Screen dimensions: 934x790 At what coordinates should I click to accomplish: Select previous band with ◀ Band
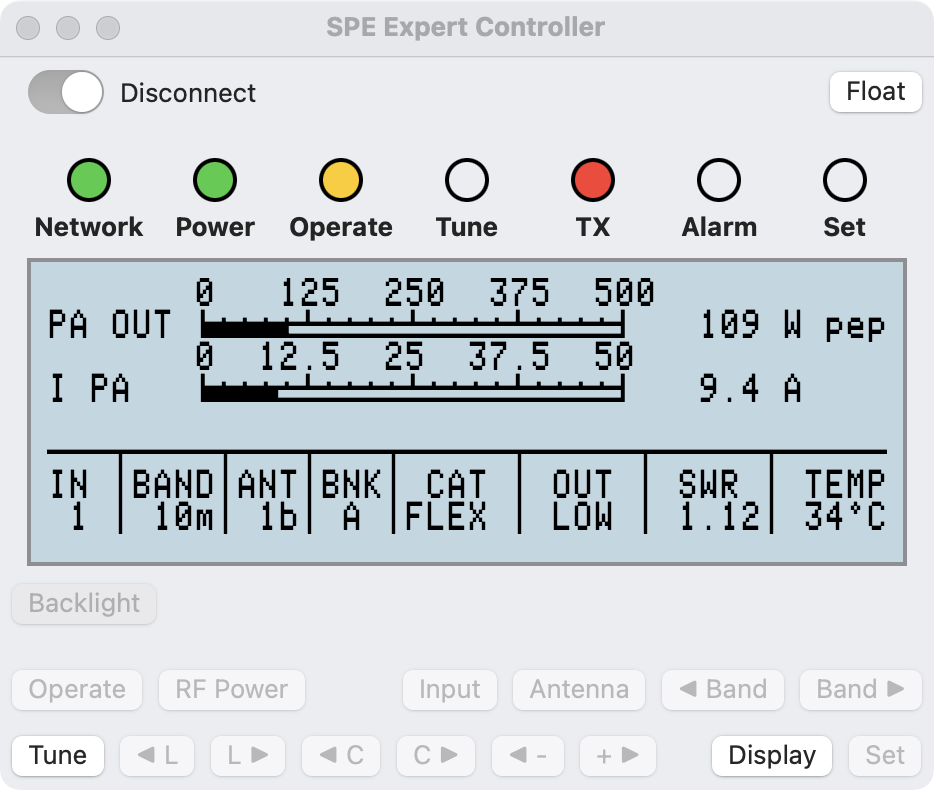coord(723,689)
